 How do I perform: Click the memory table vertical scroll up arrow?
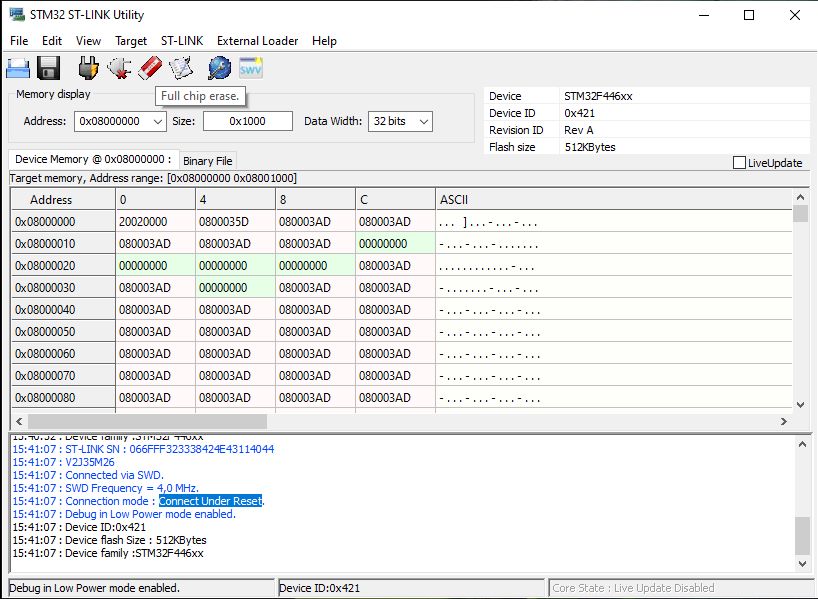pos(800,197)
